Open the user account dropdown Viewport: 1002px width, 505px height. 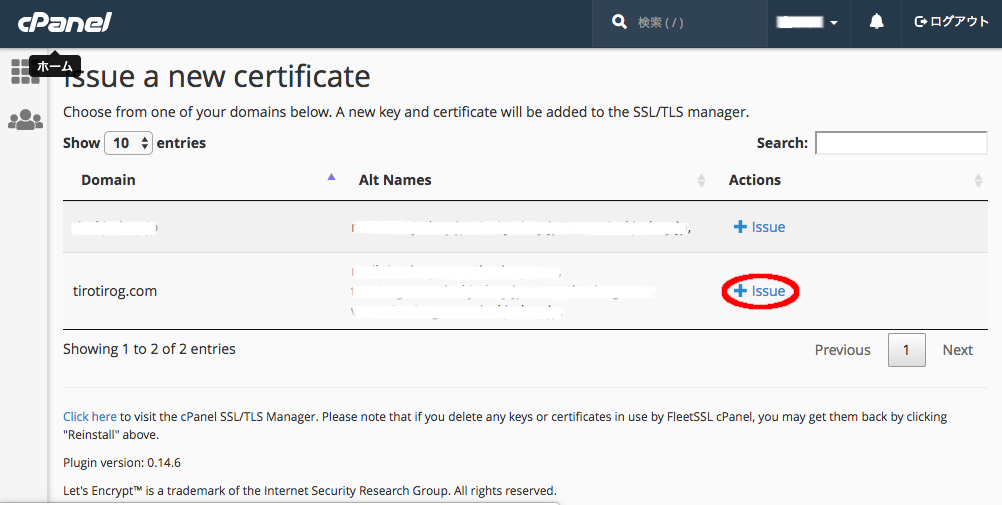809,22
